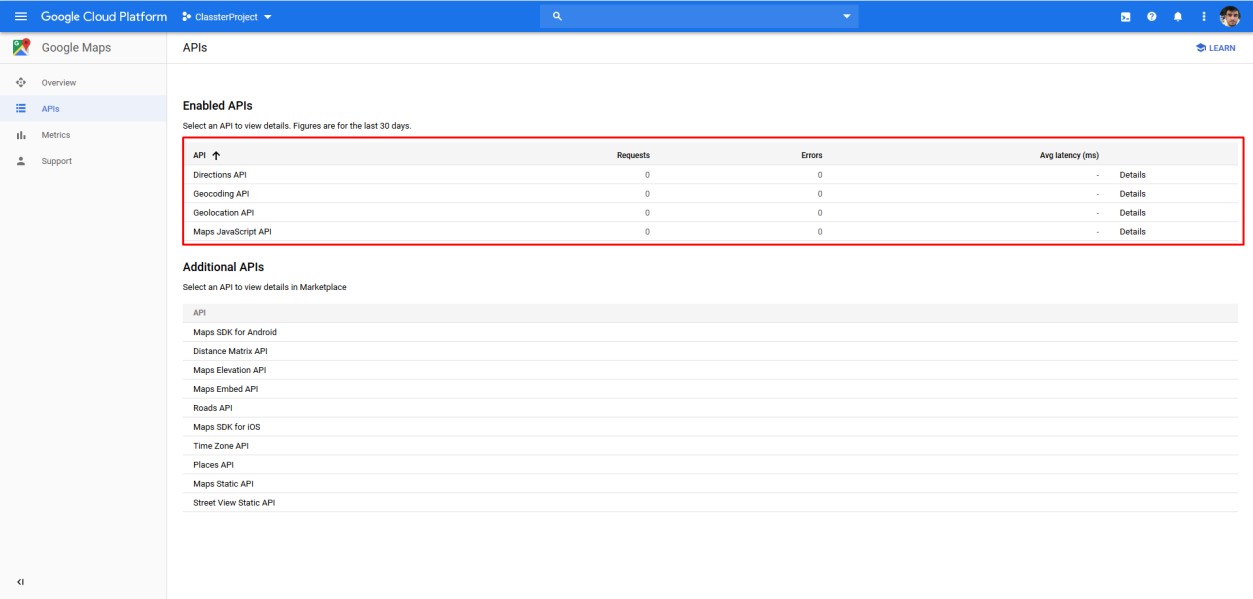Open the three-dot more options menu

[x=1204, y=17]
